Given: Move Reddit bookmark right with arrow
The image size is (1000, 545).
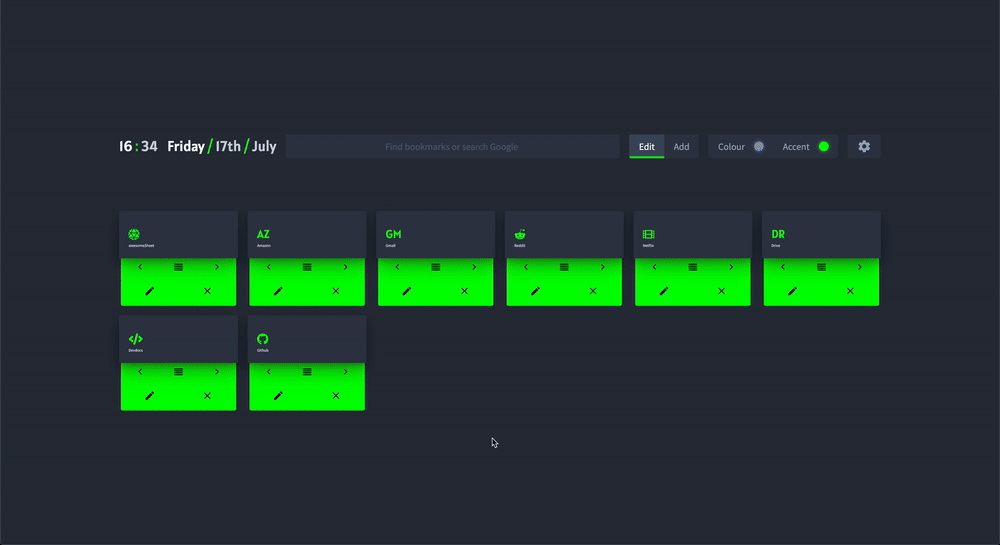Looking at the screenshot, I should point(603,267).
